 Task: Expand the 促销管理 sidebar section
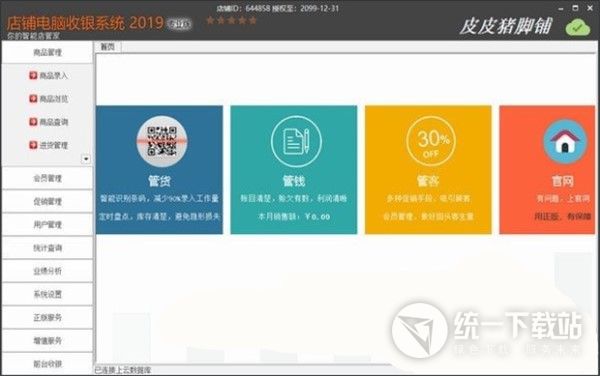pos(47,202)
